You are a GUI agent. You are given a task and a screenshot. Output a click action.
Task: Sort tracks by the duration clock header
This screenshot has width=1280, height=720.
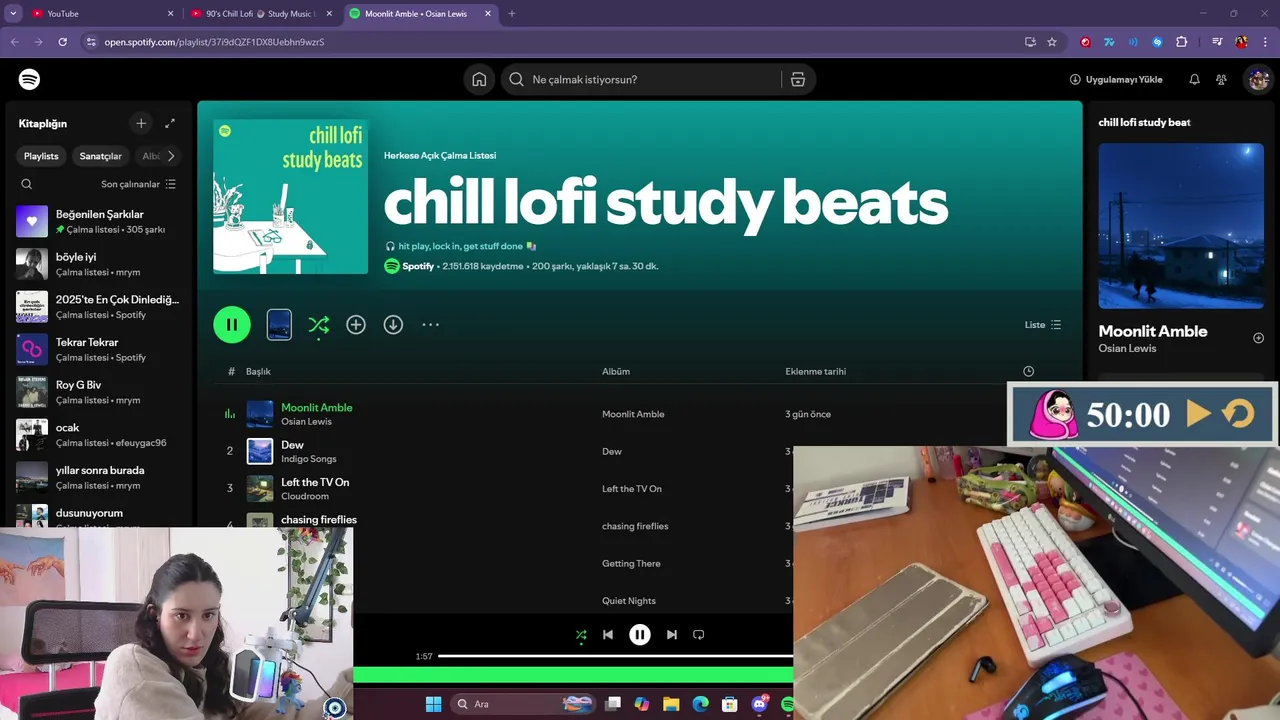1028,371
